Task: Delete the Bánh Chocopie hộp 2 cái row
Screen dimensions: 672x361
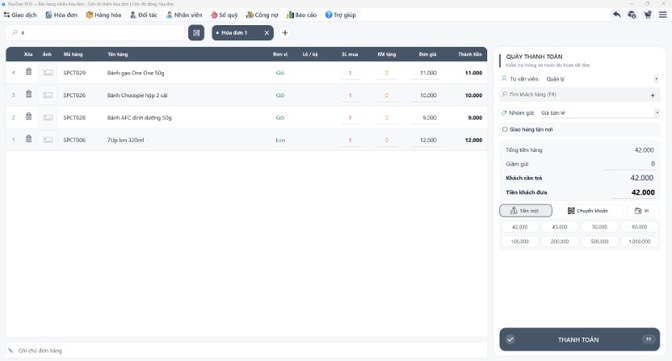Action: pyautogui.click(x=28, y=94)
